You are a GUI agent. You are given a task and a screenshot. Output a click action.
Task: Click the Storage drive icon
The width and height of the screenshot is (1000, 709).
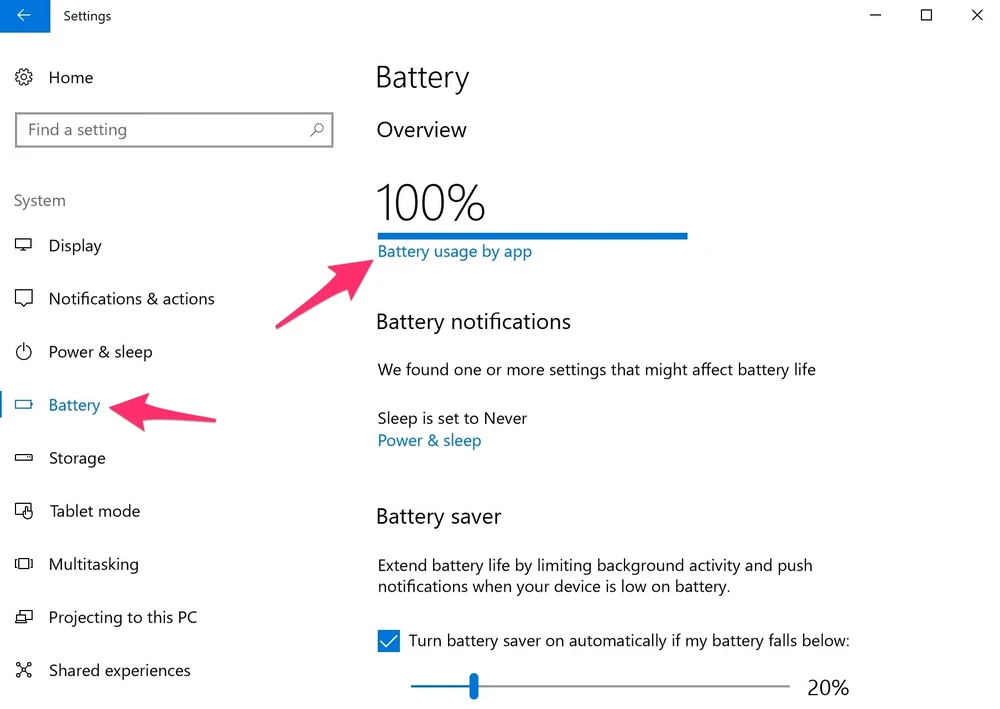24,458
